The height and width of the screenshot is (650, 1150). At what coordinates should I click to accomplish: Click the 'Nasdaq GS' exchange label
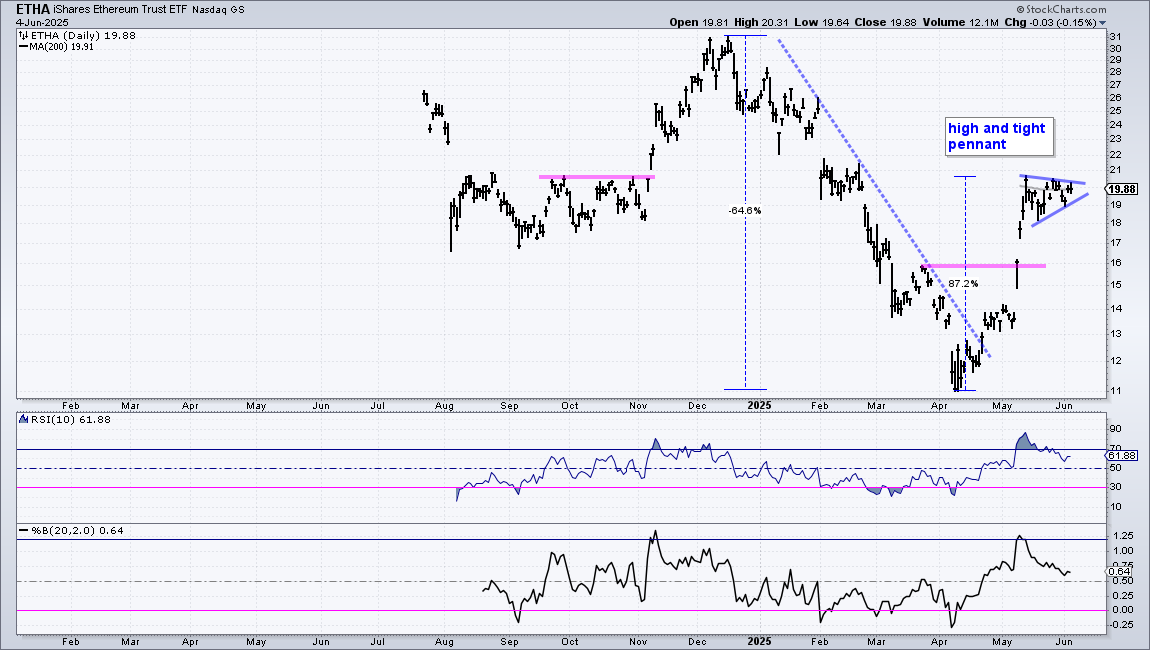click(219, 10)
